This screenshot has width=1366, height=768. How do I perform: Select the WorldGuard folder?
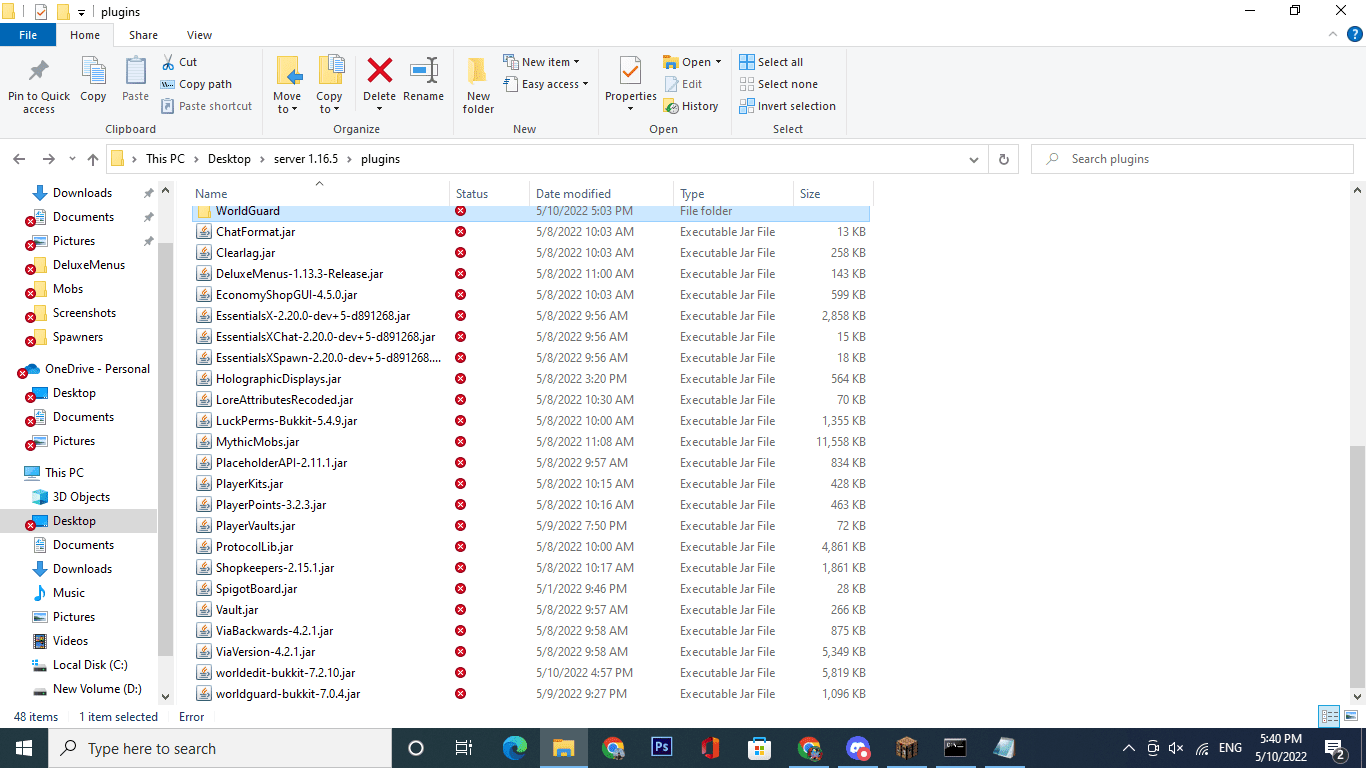tap(530, 211)
